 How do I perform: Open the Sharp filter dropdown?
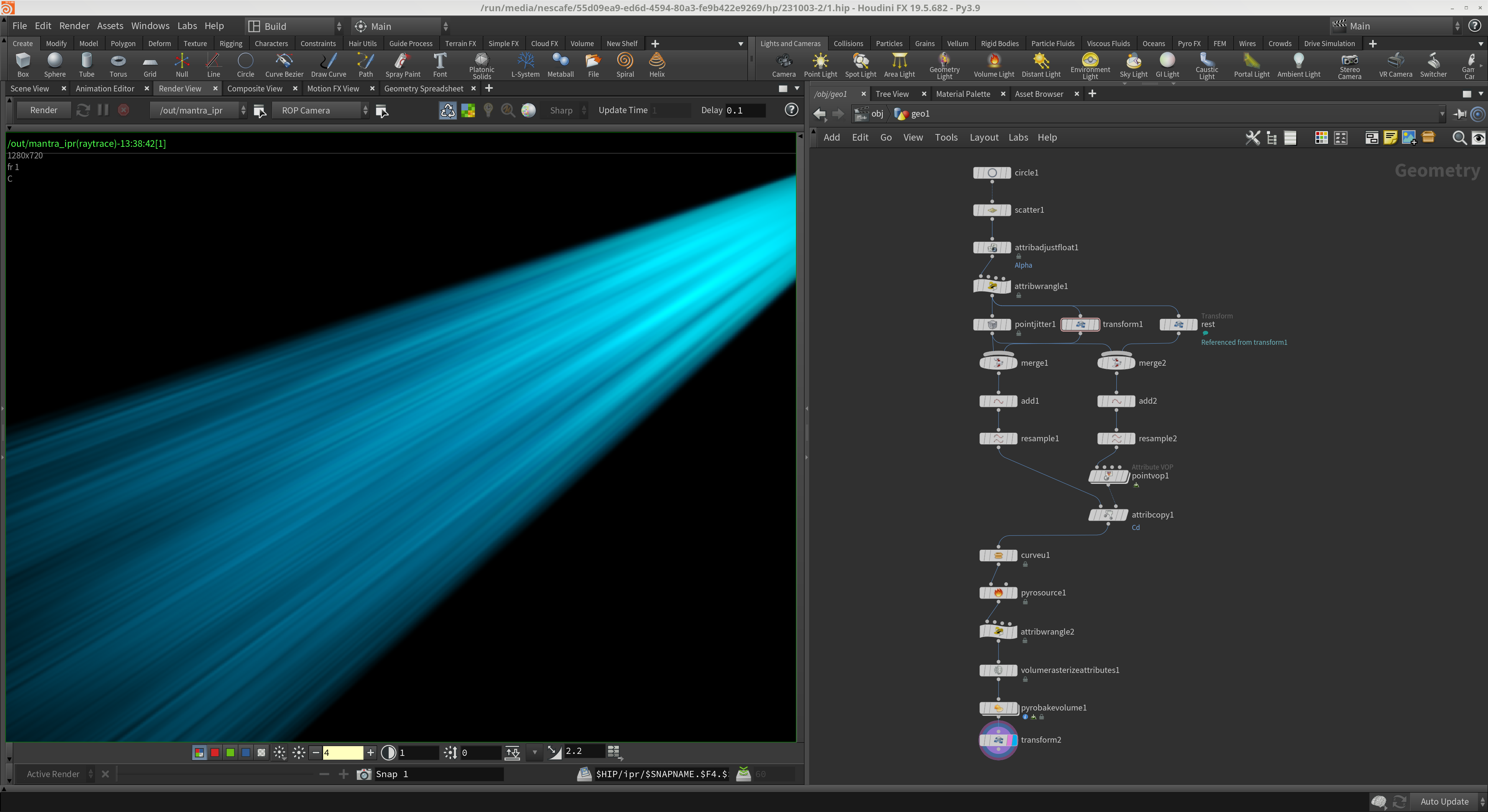(564, 110)
